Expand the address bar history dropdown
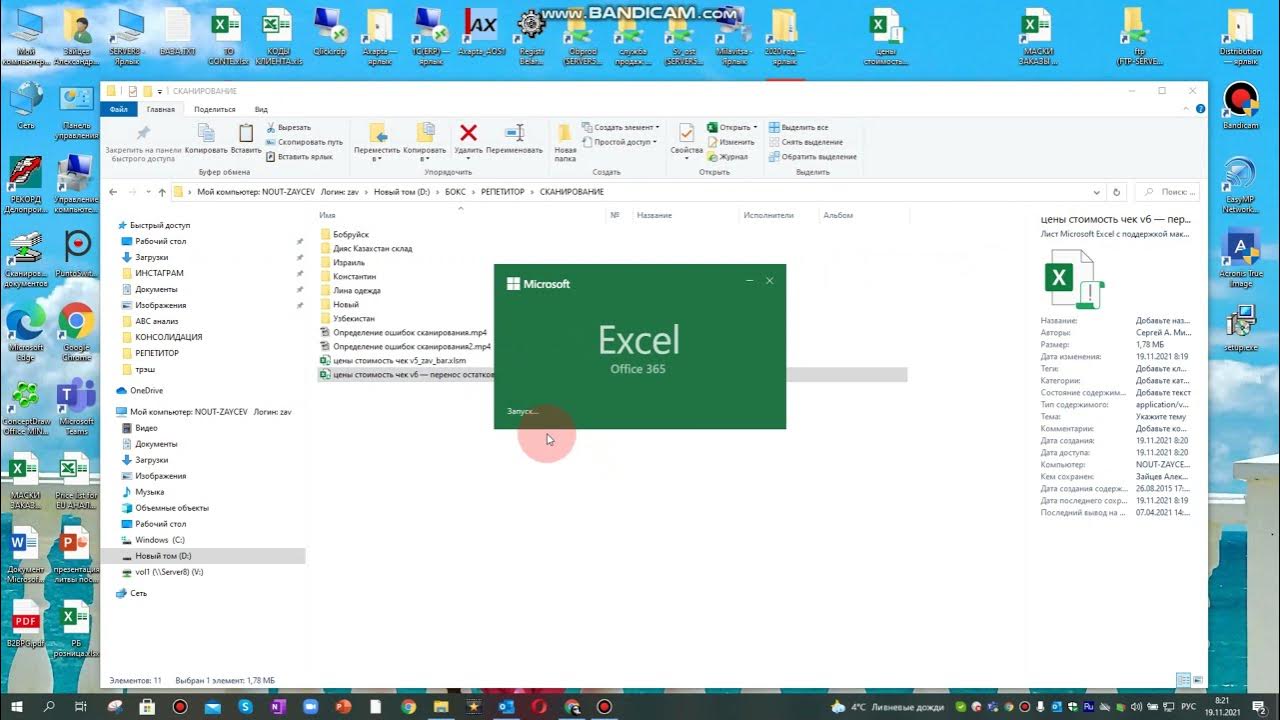The height and width of the screenshot is (720, 1280). click(1097, 192)
